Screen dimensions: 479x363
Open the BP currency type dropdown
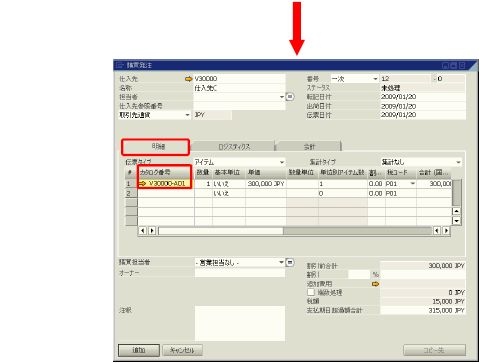point(187,115)
